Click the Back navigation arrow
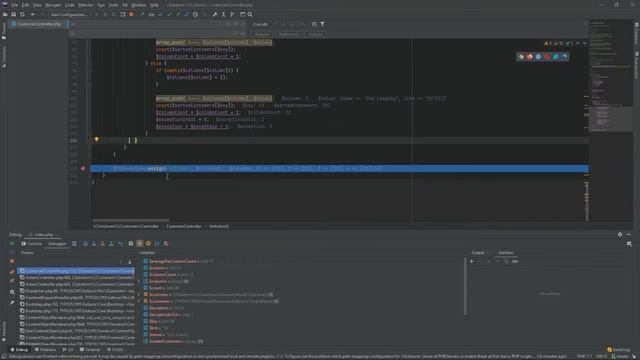Image resolution: width=640 pixels, height=360 pixels. 33,14
